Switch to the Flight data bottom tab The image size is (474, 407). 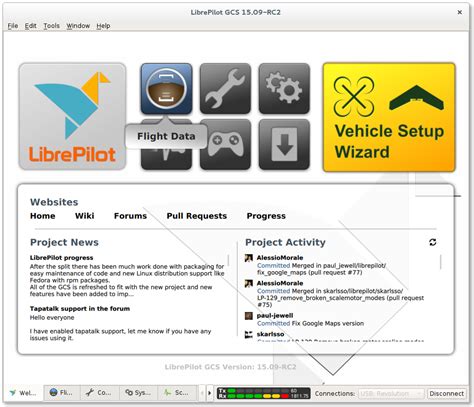tap(62, 393)
